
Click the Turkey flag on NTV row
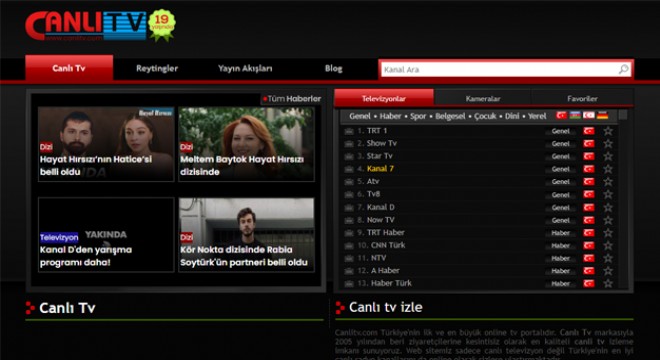pos(589,258)
